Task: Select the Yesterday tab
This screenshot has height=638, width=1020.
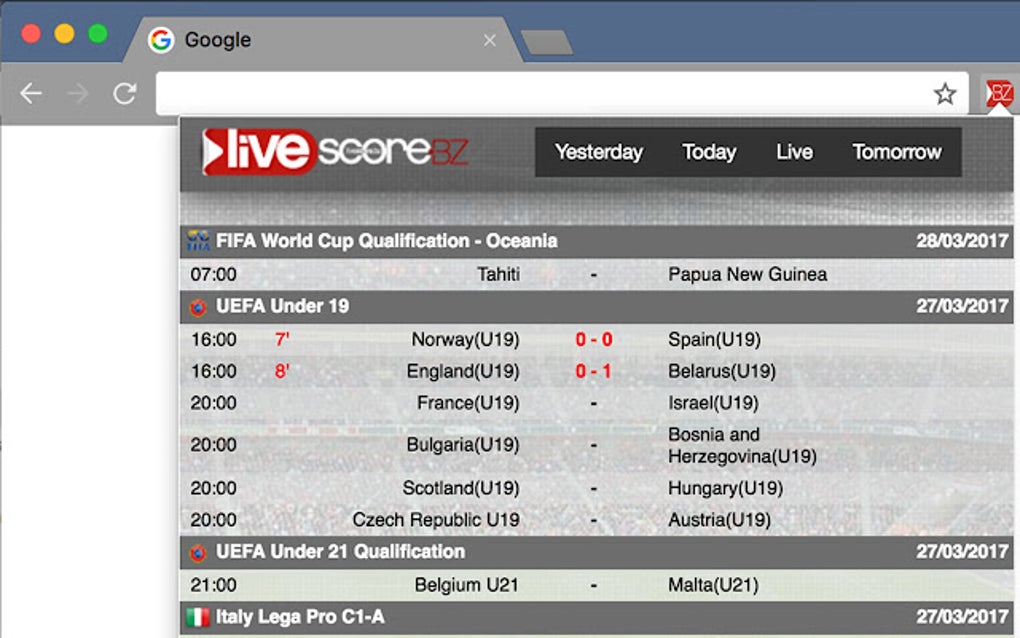Action: (x=598, y=151)
